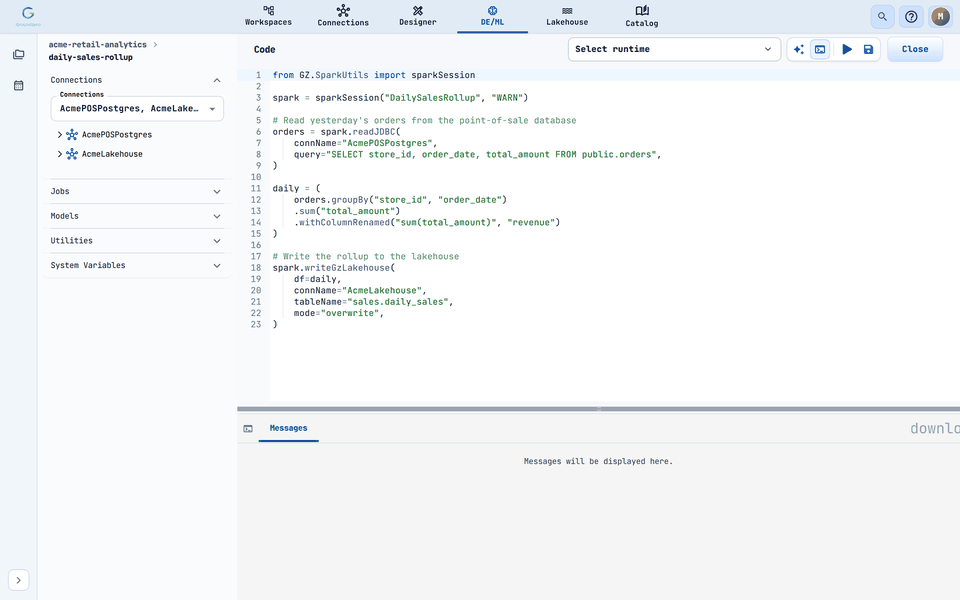The image size is (960, 600).
Task: Collapse the Connections section
Action: pos(217,80)
